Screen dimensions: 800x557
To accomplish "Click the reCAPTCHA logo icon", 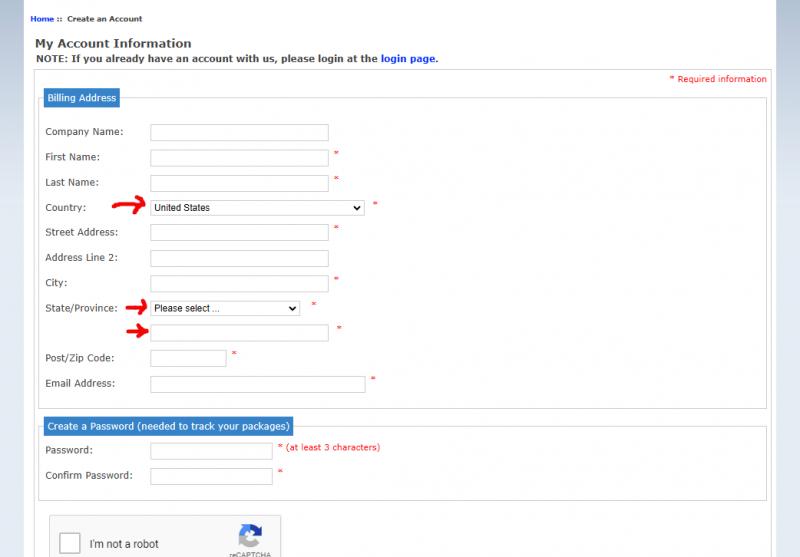I will [250, 536].
